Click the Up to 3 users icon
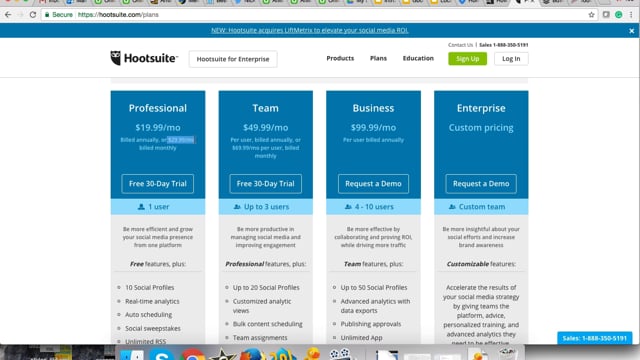This screenshot has width=640, height=360. (x=237, y=207)
